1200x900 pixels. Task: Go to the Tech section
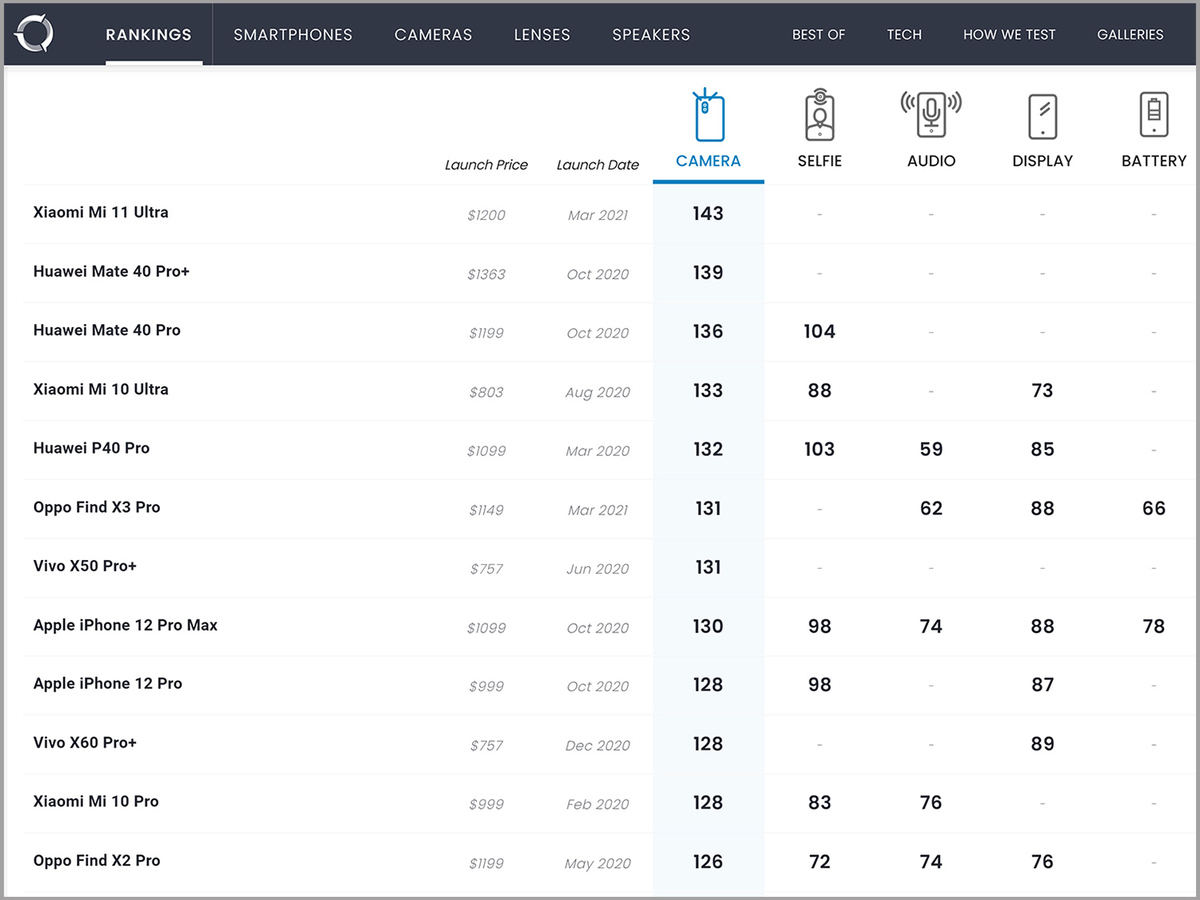(x=904, y=34)
